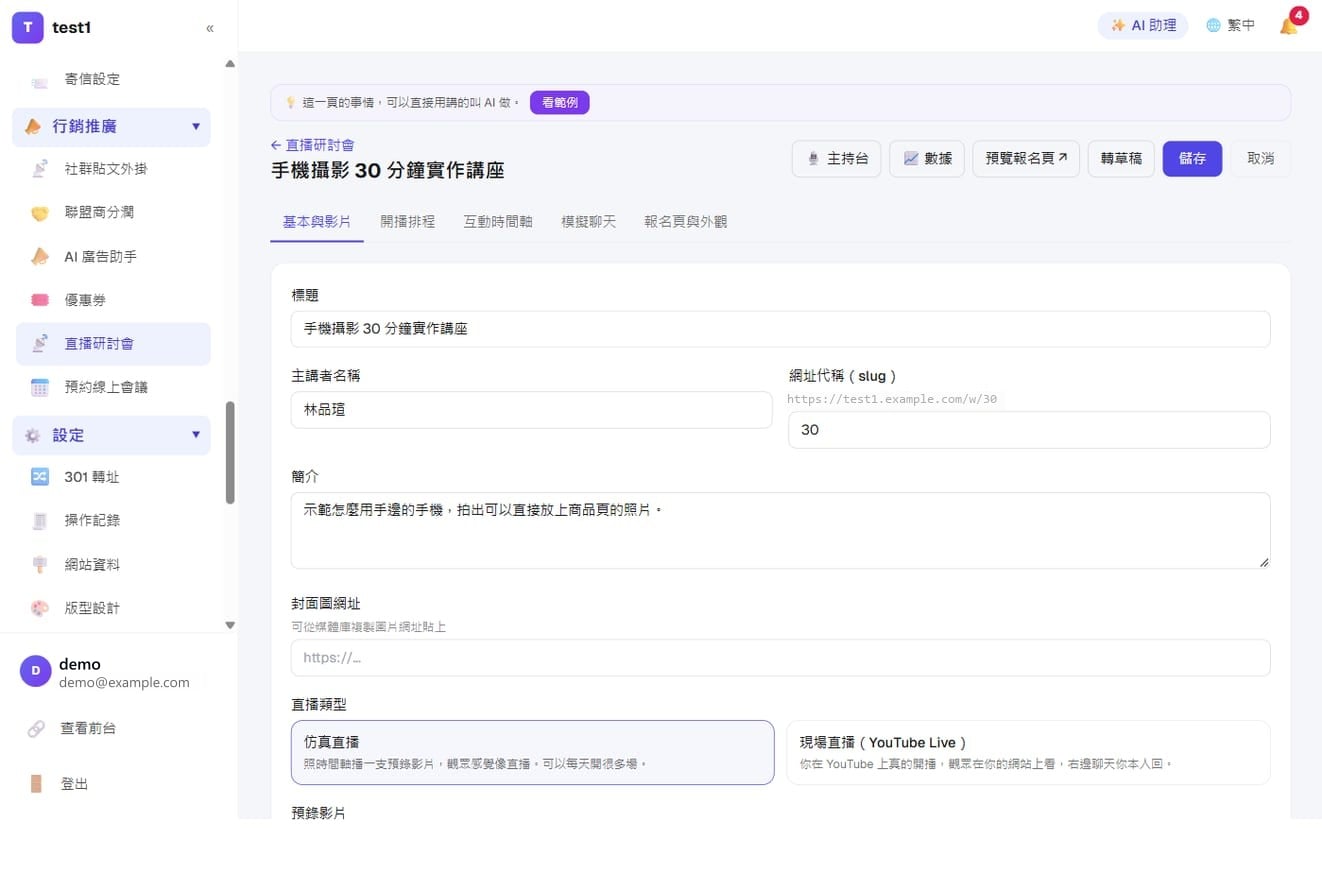Switch to 報名頁與外觀 tab
This screenshot has height=896, width=1322.
[x=685, y=222]
